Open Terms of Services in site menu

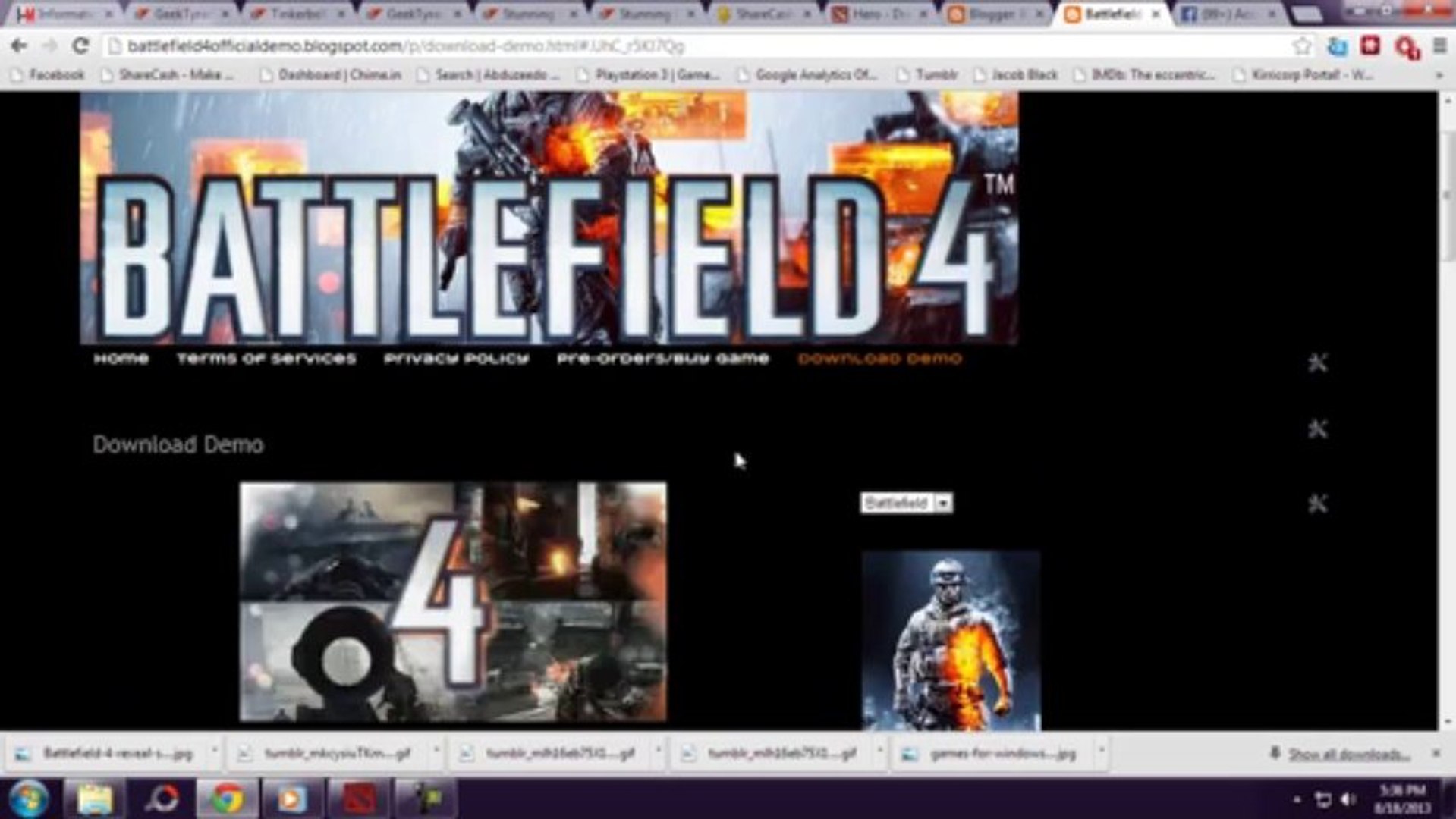[x=266, y=359]
